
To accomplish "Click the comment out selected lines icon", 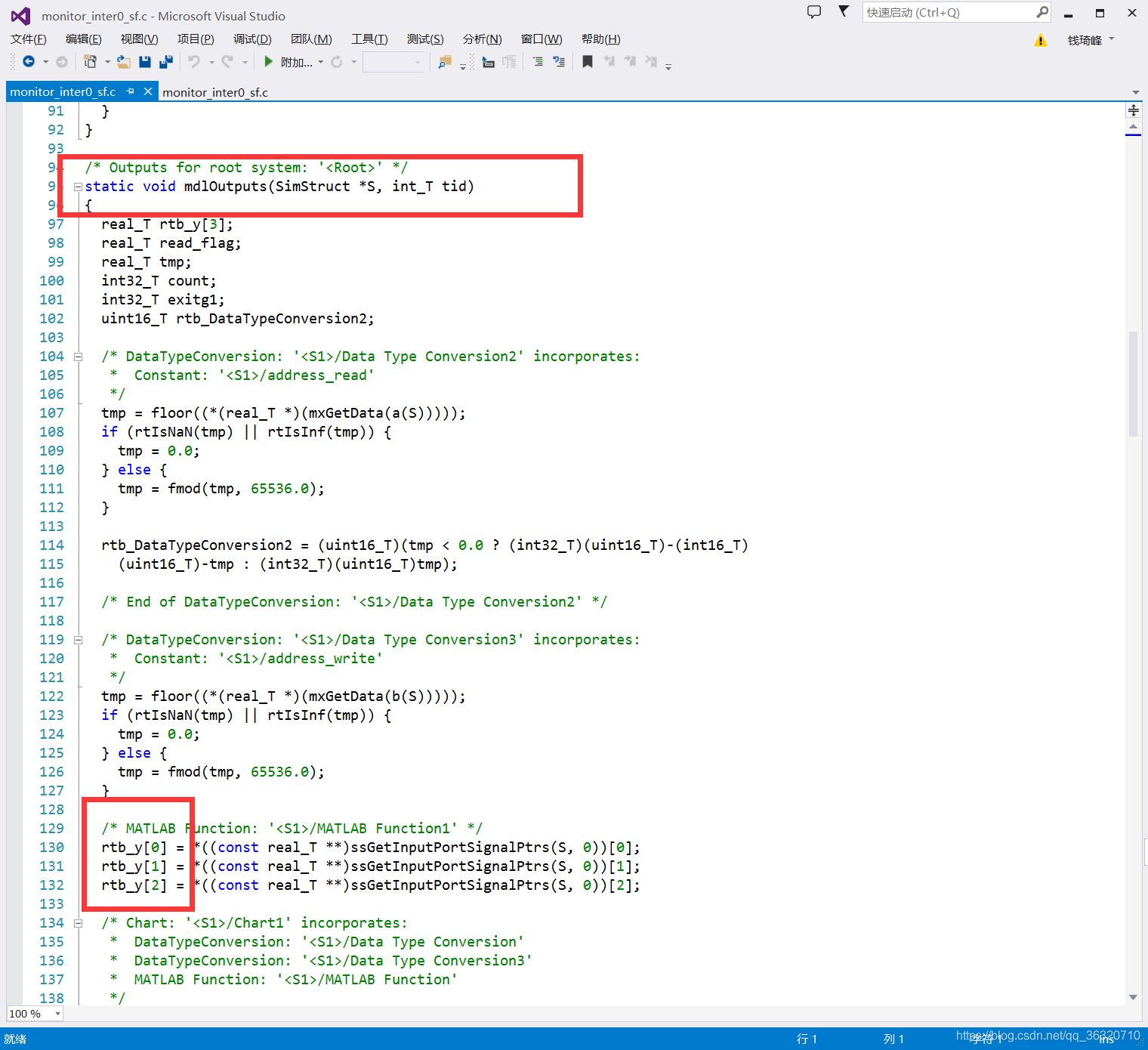I will [x=538, y=62].
